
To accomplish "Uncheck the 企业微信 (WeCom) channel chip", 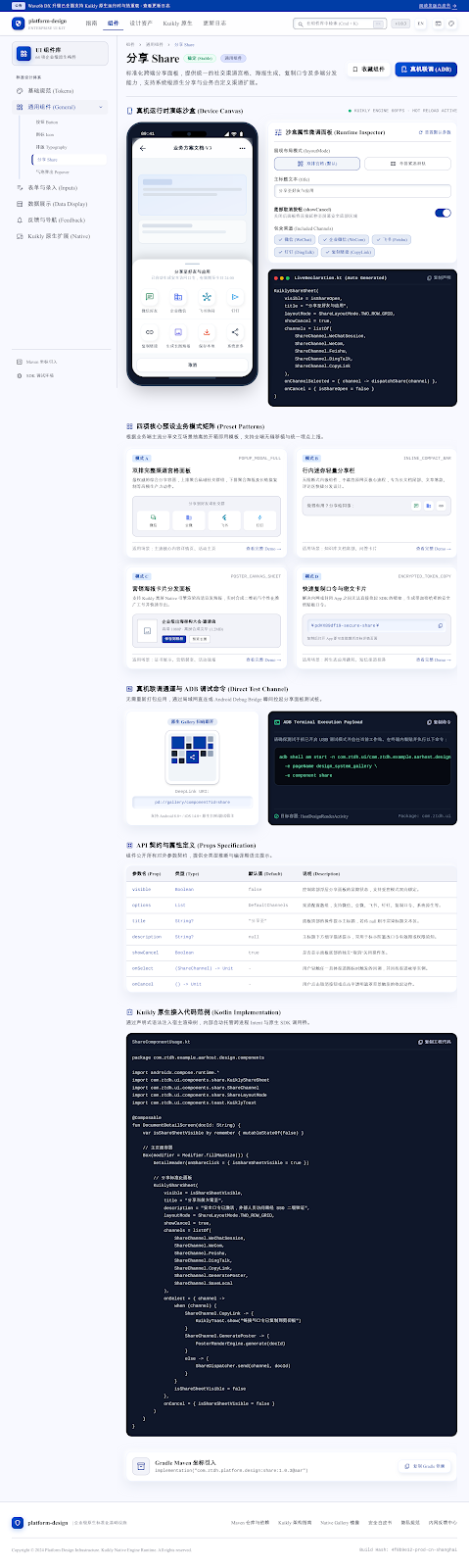I will [x=344, y=239].
